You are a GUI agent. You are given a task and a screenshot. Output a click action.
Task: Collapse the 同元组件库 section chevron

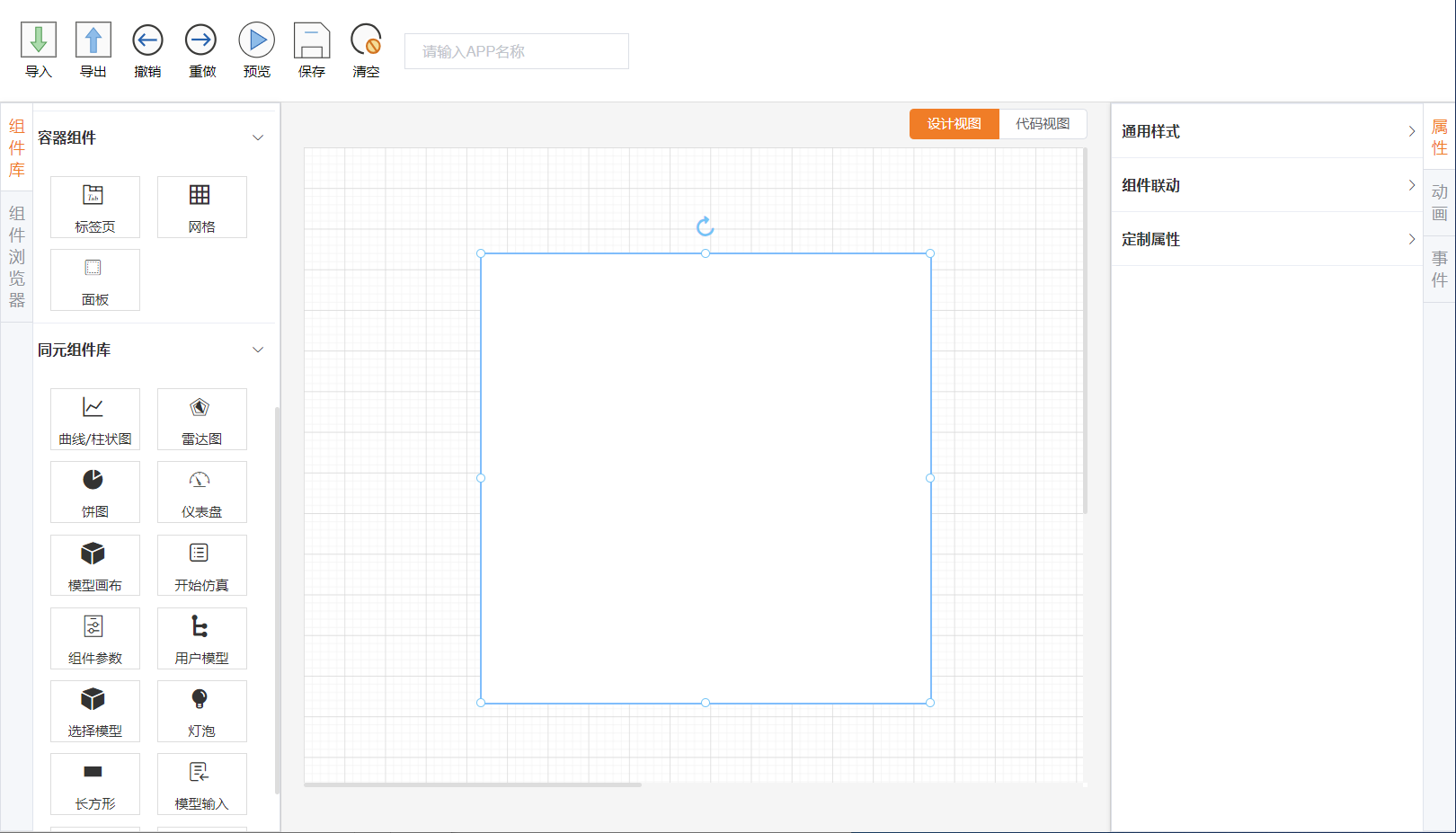point(258,350)
